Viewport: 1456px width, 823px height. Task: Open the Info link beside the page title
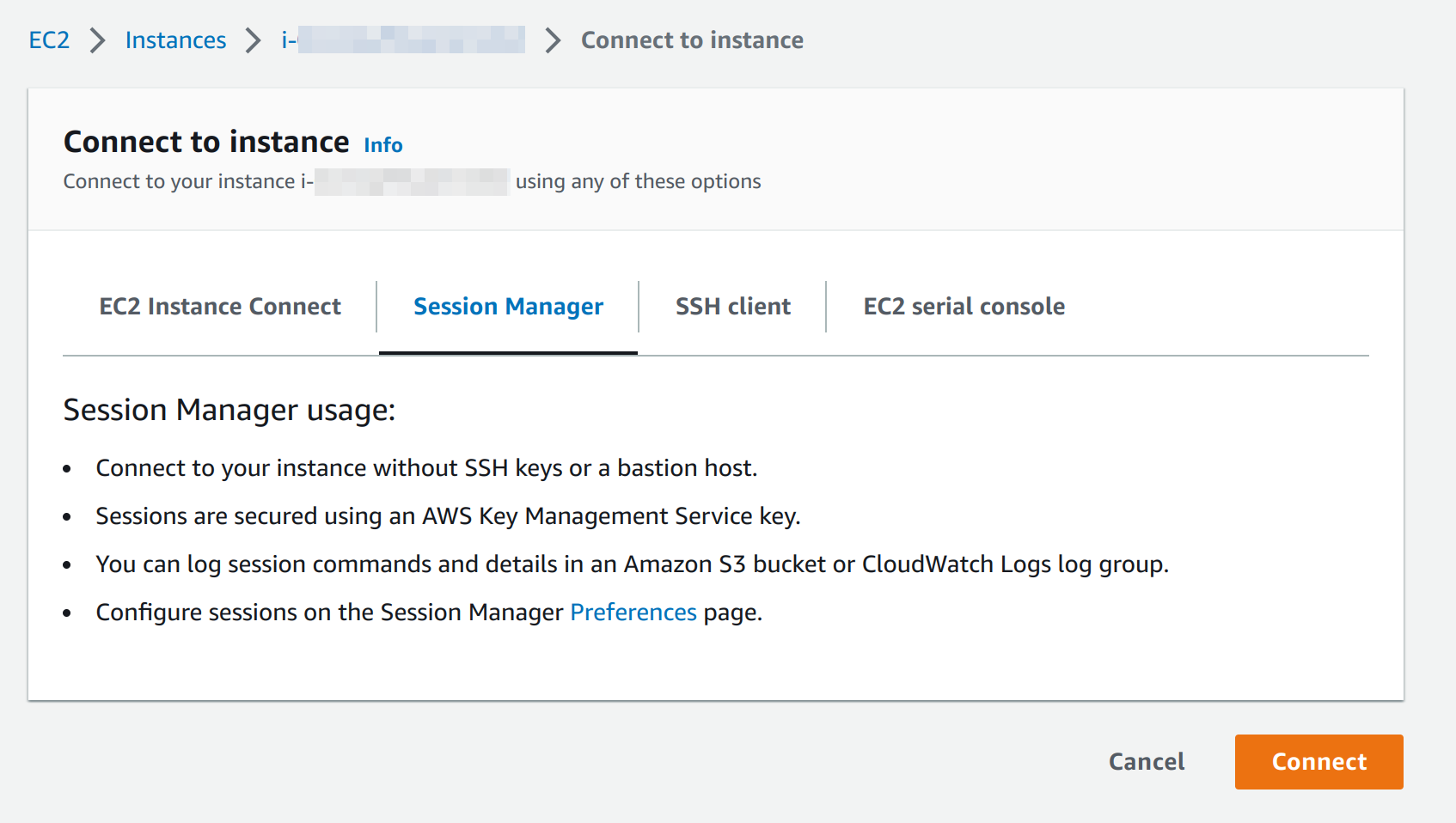point(382,145)
